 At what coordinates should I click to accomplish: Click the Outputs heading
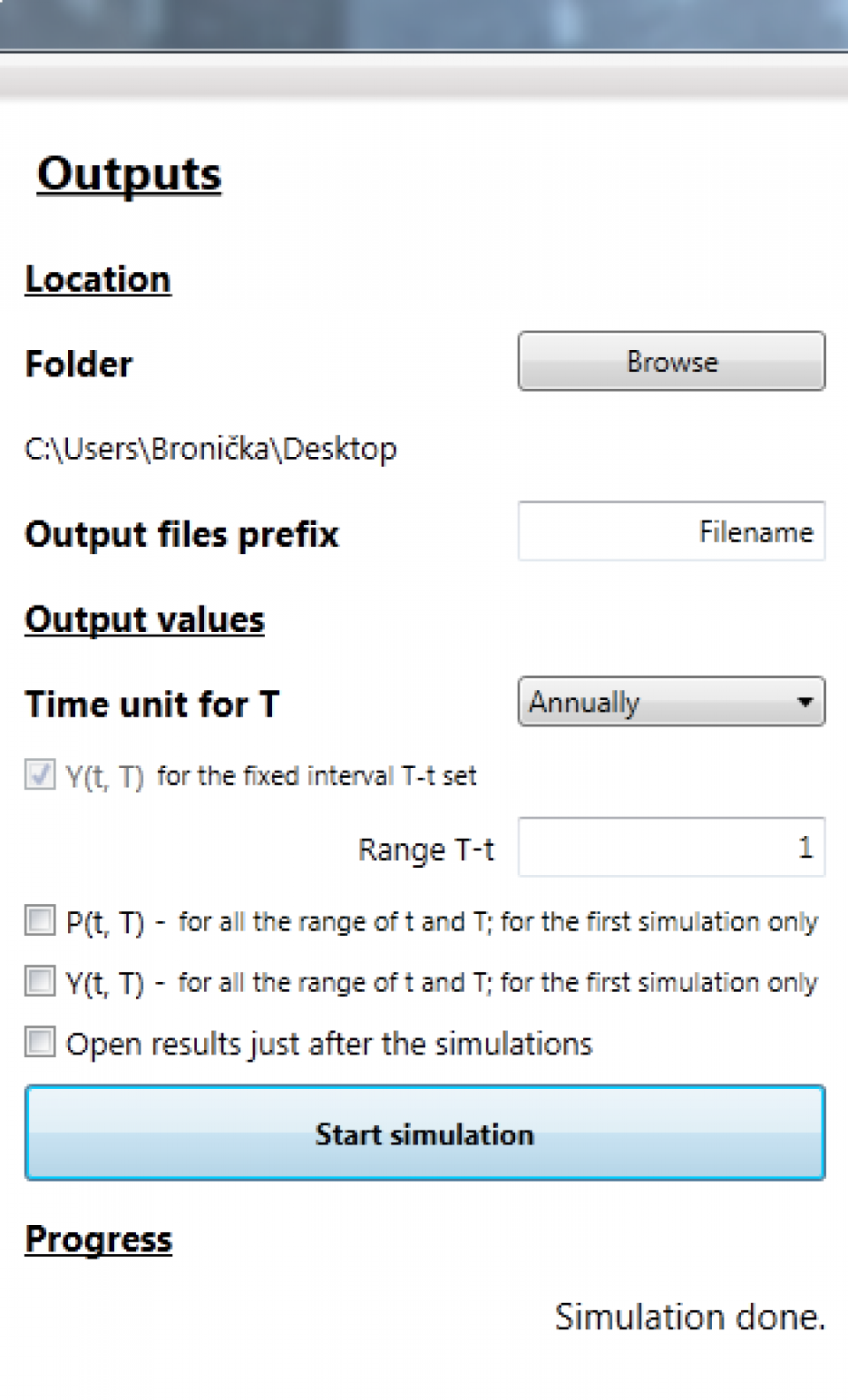coord(129,174)
